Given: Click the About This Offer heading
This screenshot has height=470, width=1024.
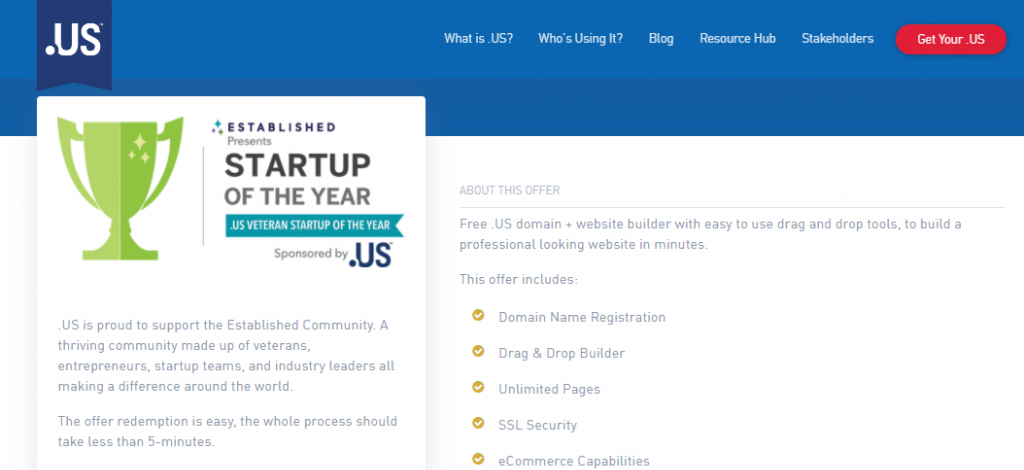Looking at the screenshot, I should pyautogui.click(x=509, y=191).
